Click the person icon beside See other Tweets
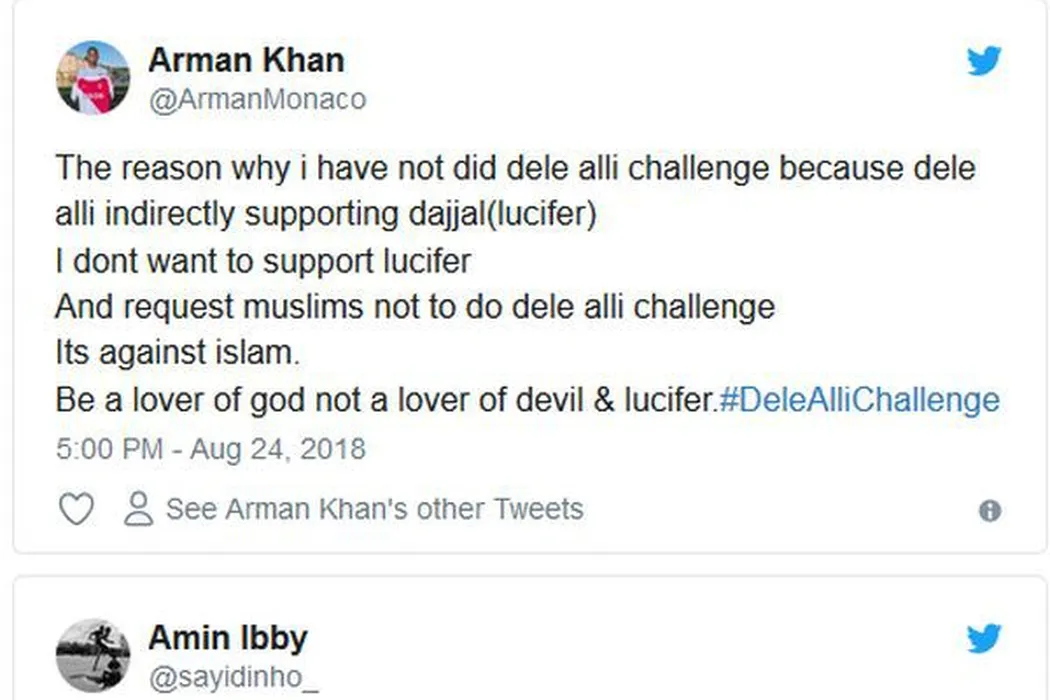 (138, 509)
